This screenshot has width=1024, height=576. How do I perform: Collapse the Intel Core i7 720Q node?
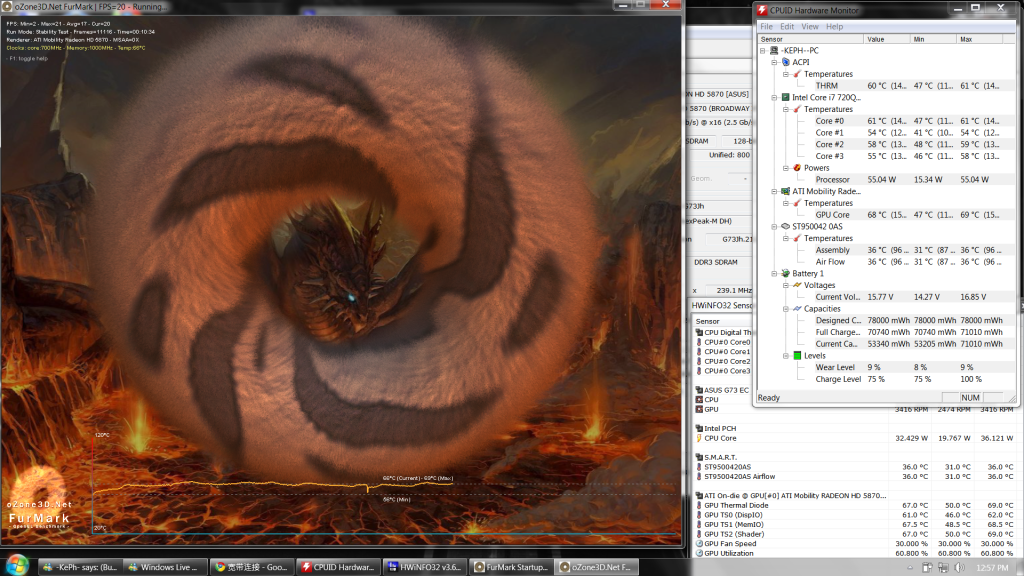pyautogui.click(x=775, y=97)
